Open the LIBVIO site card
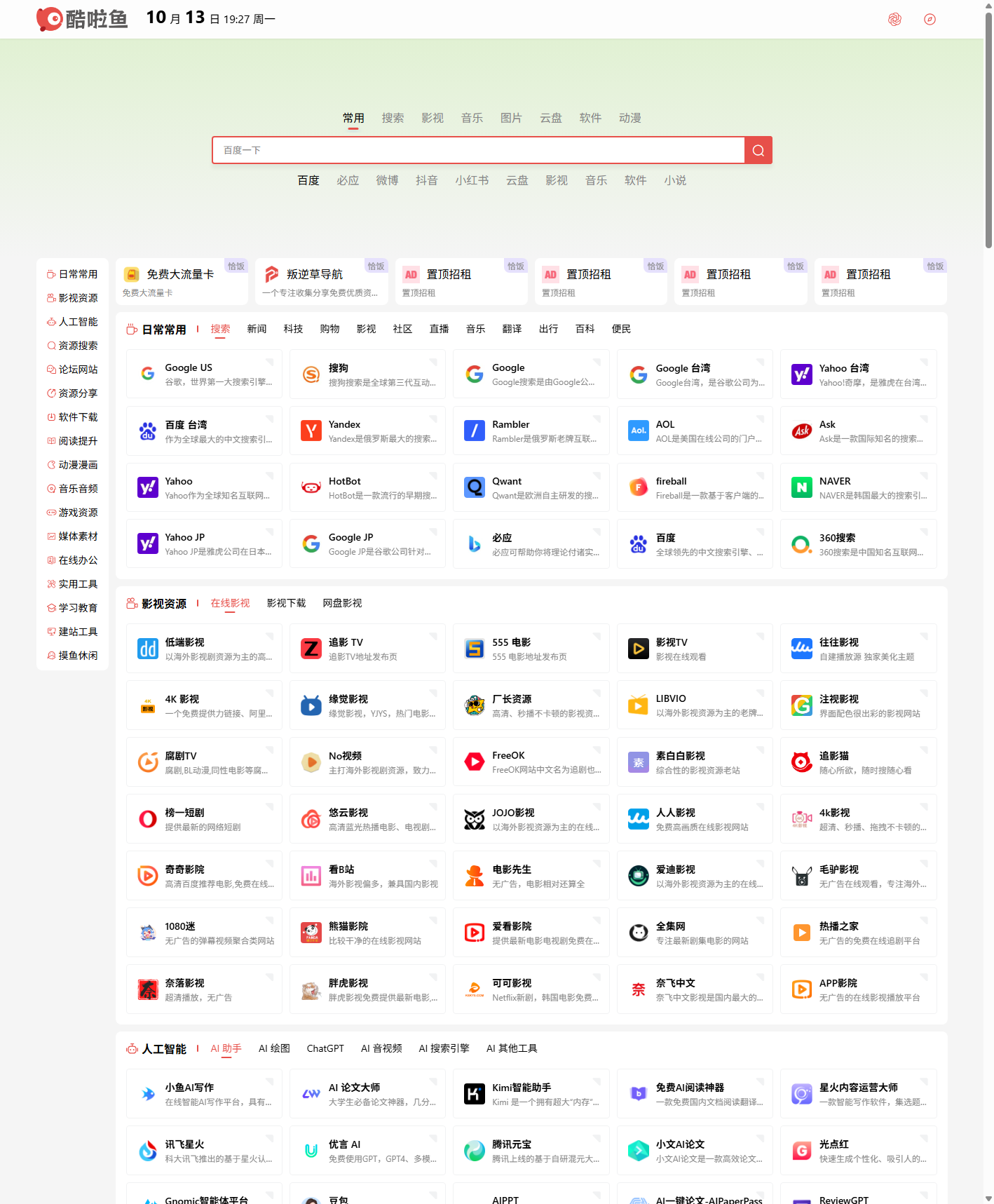 pos(695,705)
